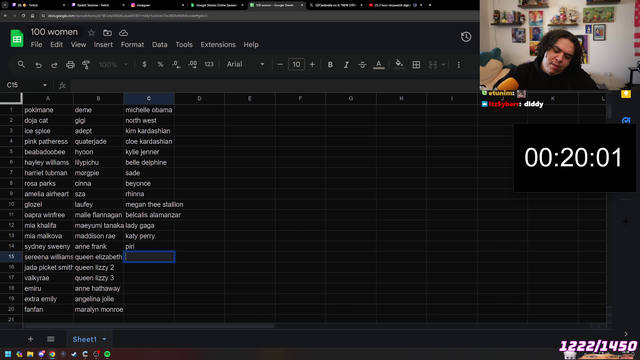The height and width of the screenshot is (360, 640).
Task: Increase font size with plus button
Action: 312,64
